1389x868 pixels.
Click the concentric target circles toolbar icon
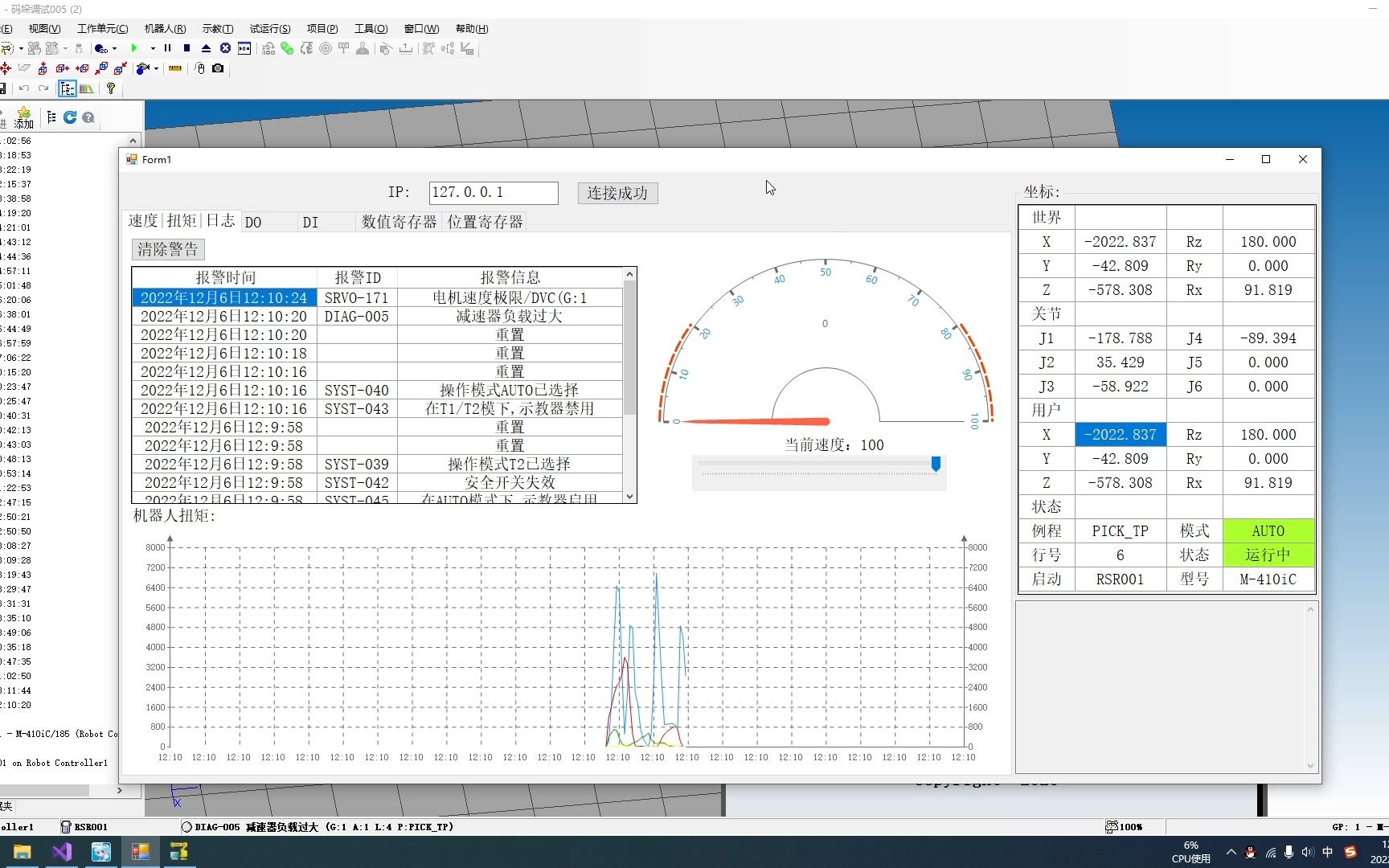(326, 48)
